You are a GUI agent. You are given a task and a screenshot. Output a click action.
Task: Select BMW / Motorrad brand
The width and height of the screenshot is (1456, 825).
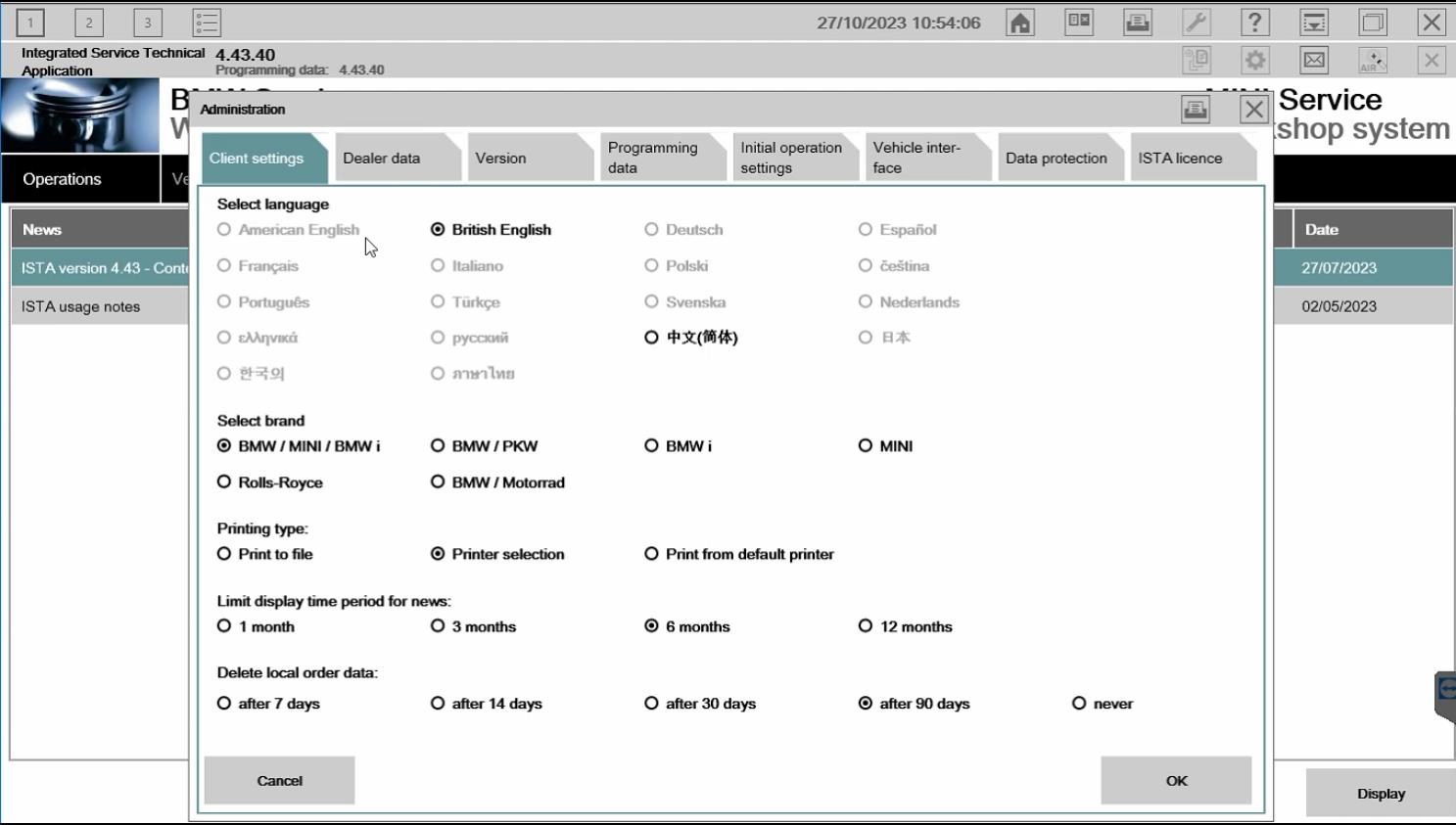pyautogui.click(x=497, y=481)
